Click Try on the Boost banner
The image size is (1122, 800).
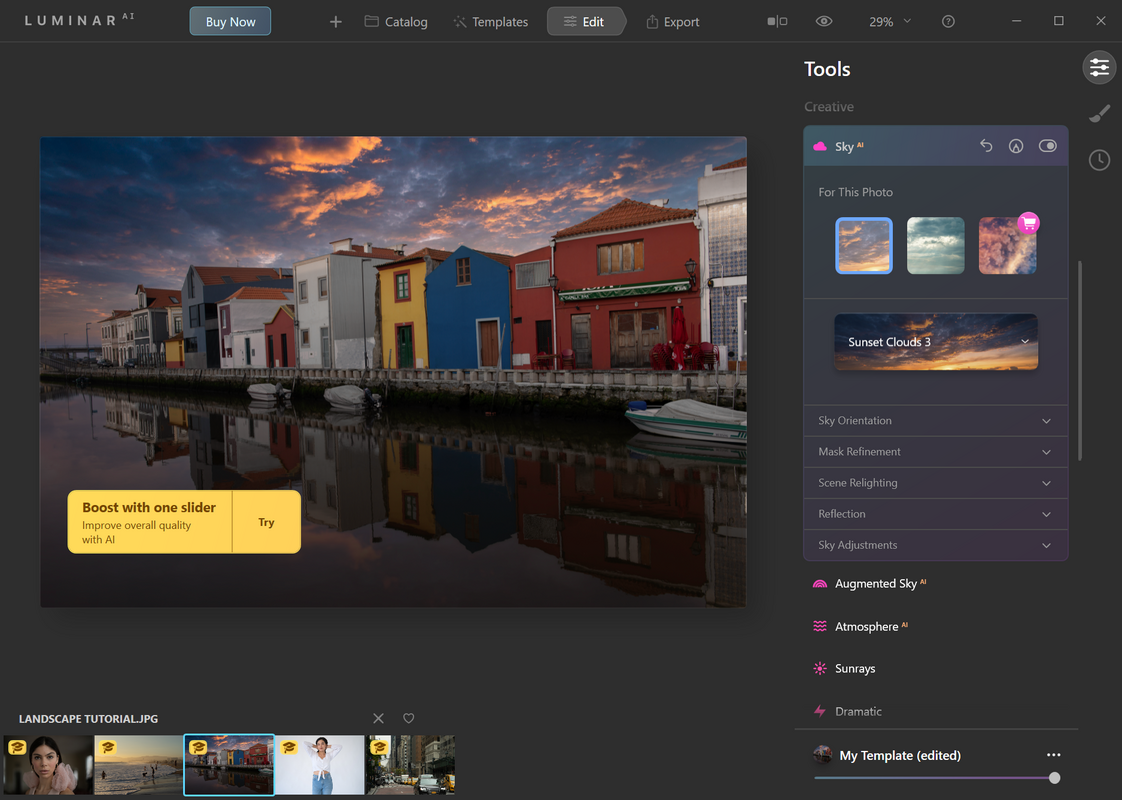pyautogui.click(x=266, y=522)
